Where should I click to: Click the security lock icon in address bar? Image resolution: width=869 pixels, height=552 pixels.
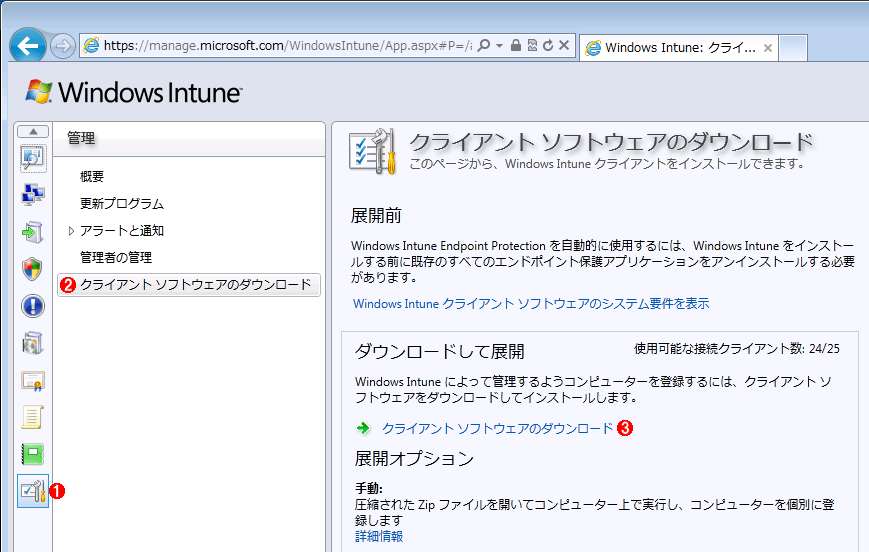[x=515, y=45]
